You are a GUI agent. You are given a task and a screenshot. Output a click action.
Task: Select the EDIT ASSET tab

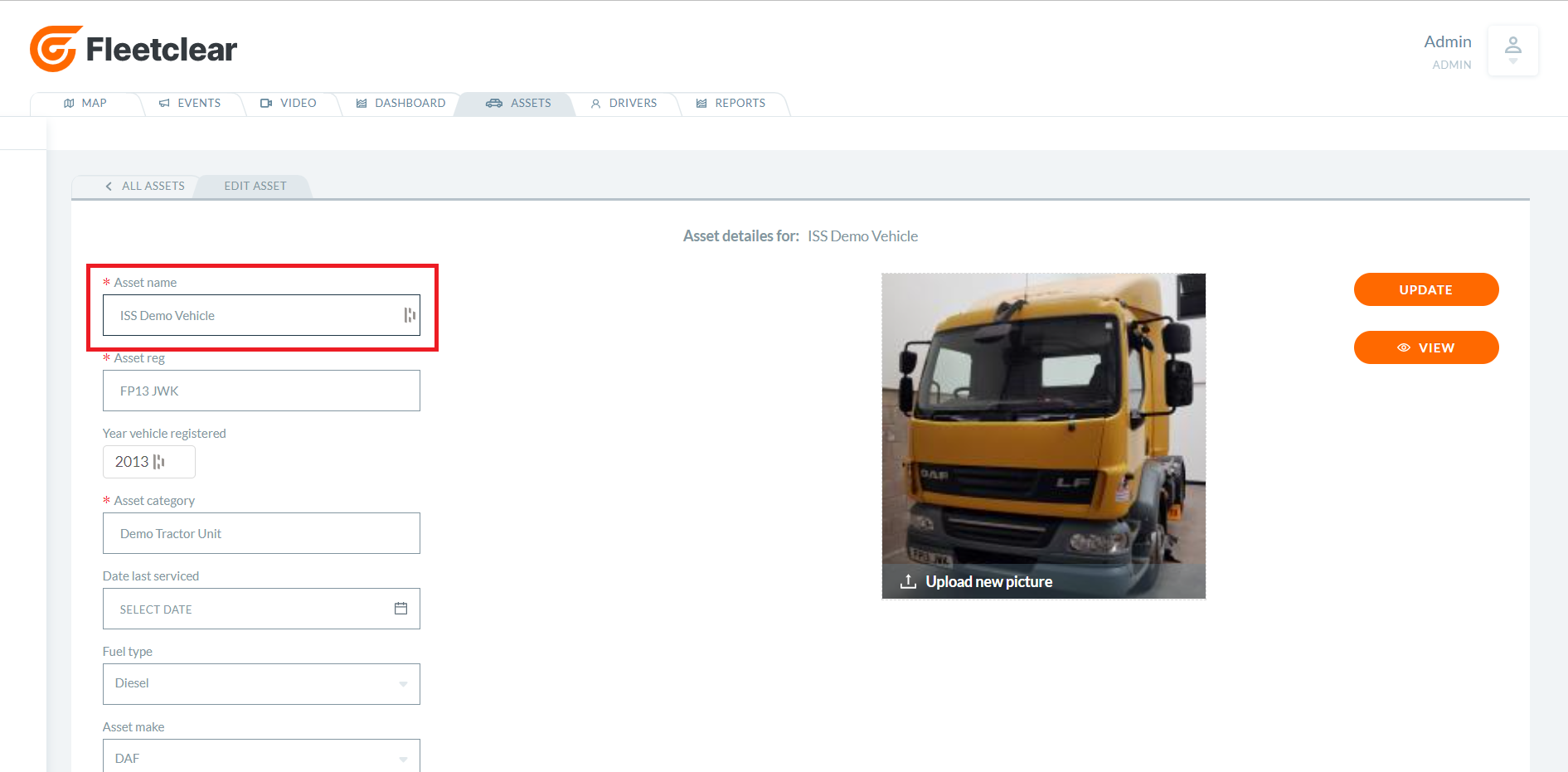(255, 186)
